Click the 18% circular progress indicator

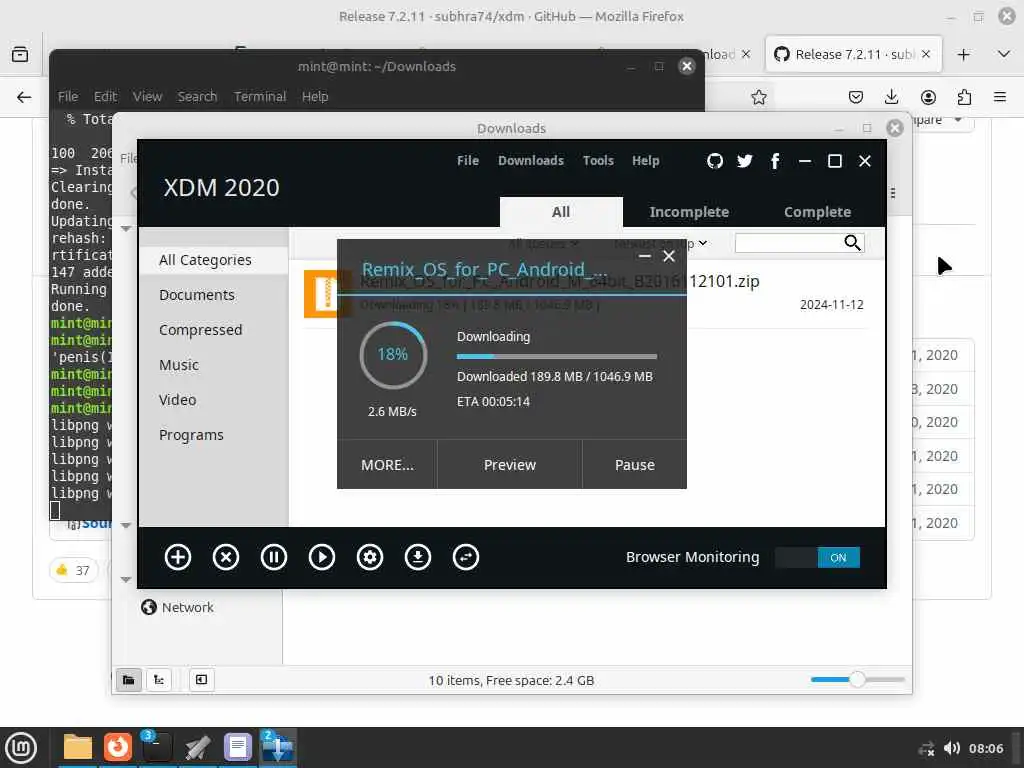[392, 355]
